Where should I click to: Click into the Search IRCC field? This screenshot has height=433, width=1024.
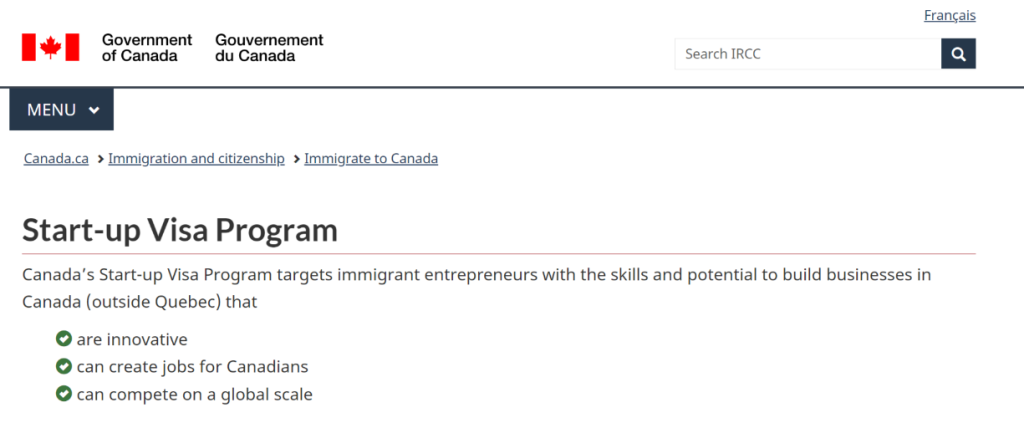click(808, 54)
